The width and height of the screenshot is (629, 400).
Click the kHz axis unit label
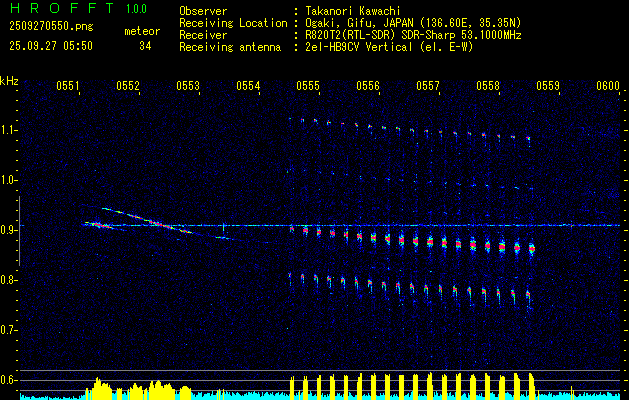[x=9, y=81]
